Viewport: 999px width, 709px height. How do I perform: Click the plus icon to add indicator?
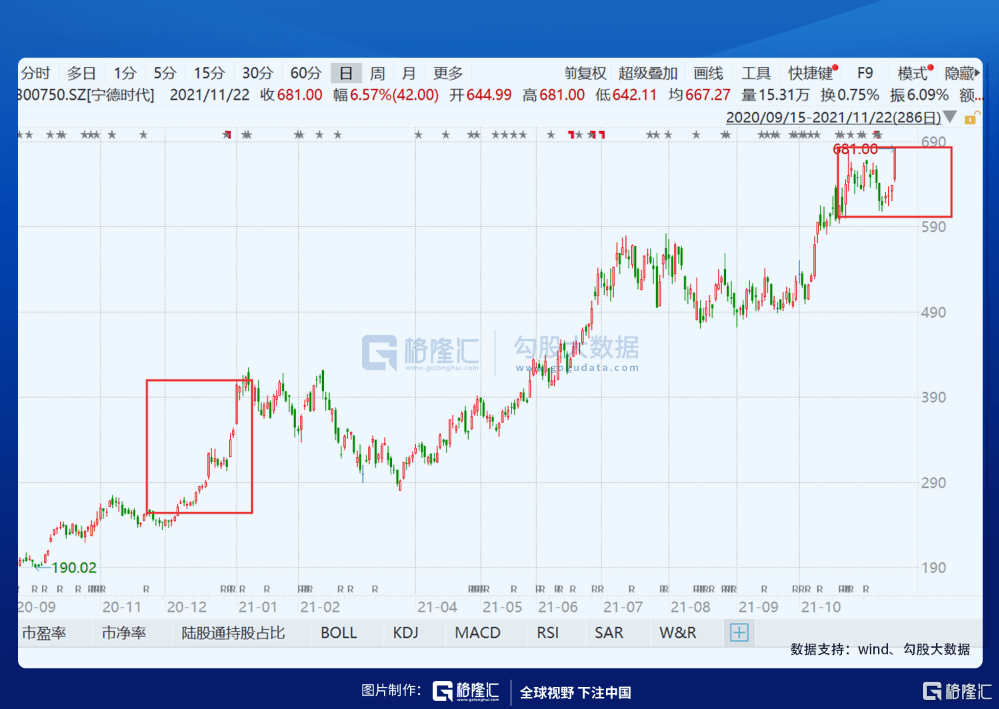tap(739, 633)
